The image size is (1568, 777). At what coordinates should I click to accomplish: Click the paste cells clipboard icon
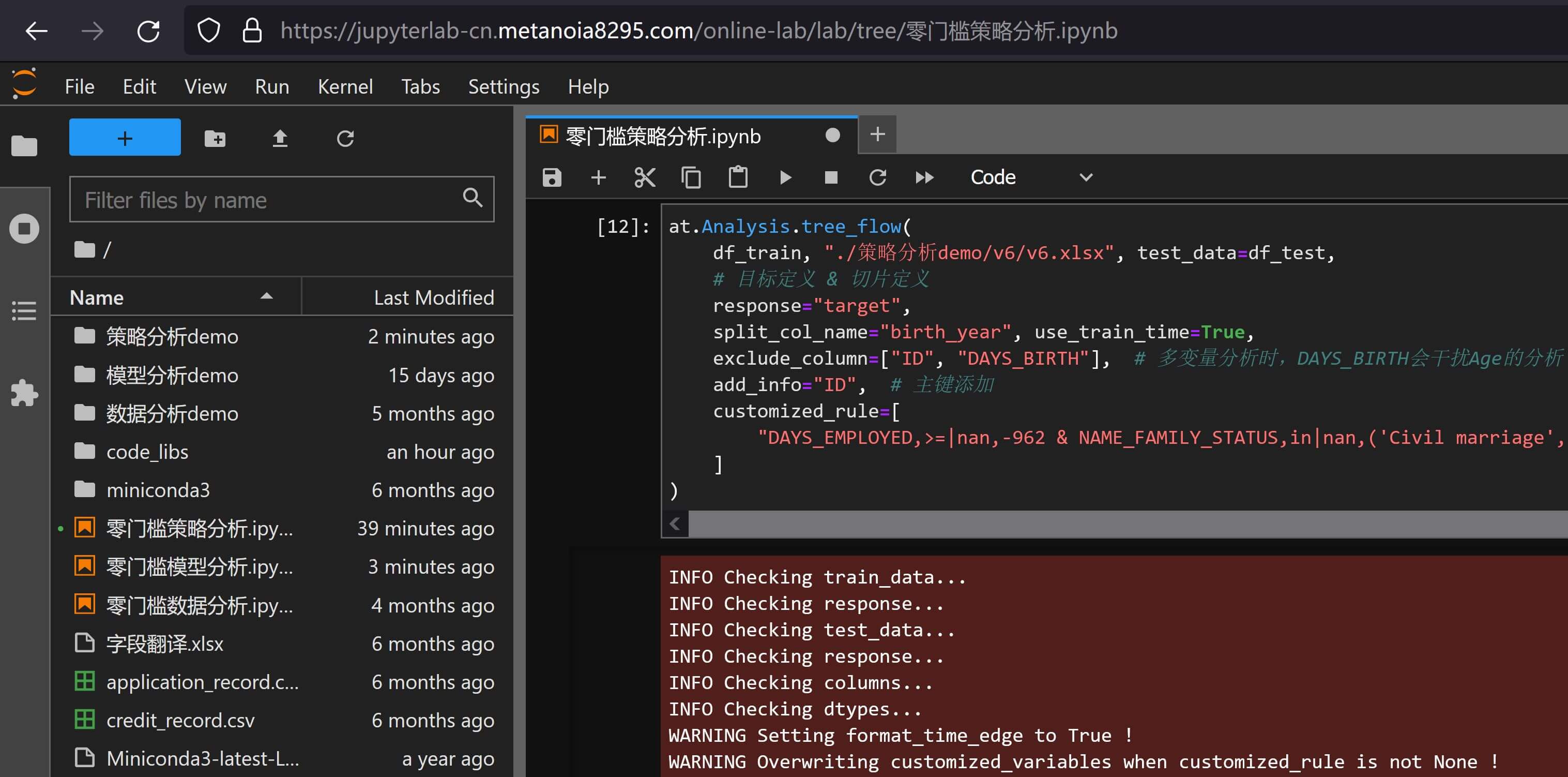(x=738, y=177)
